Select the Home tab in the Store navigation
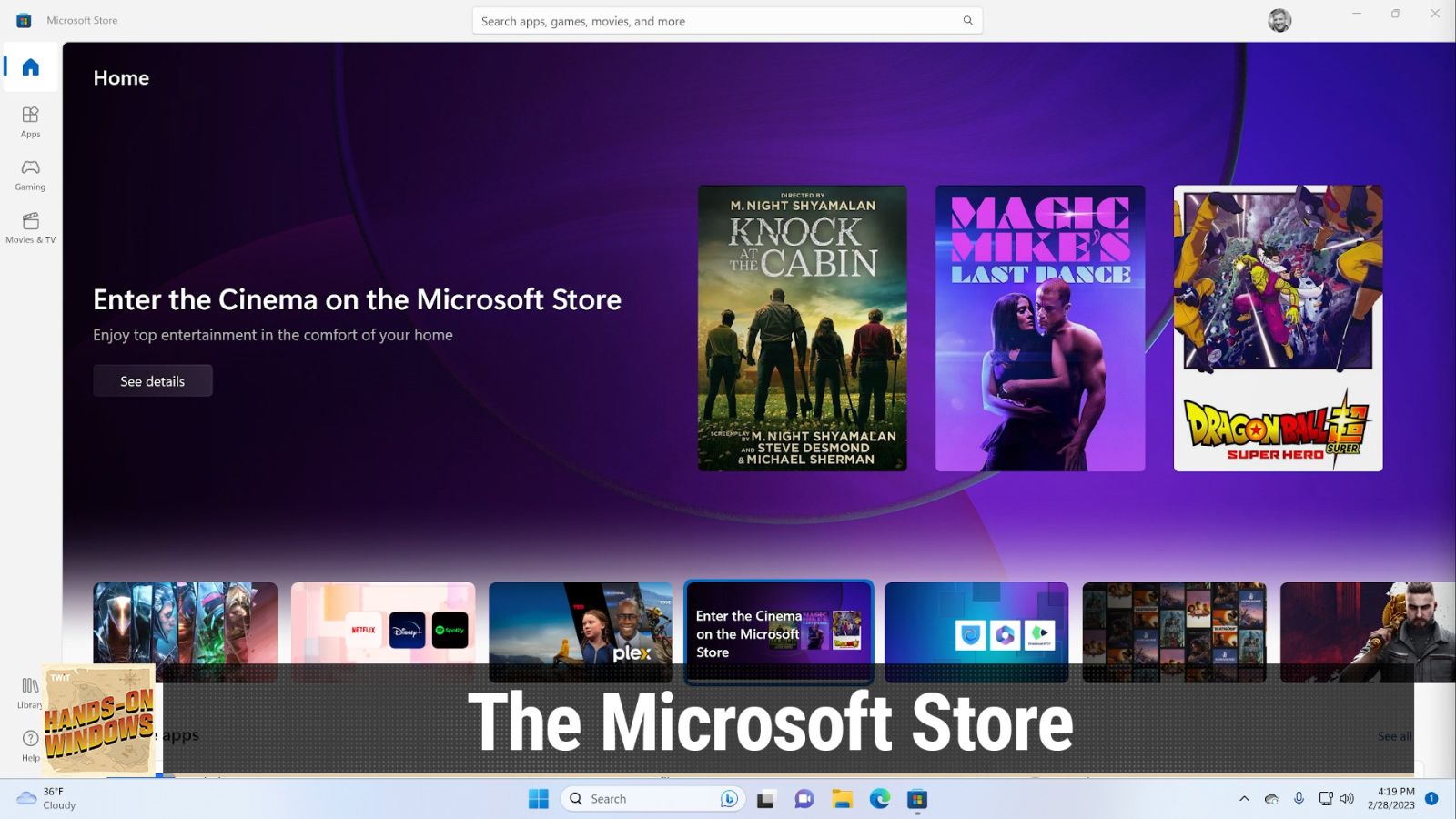 pyautogui.click(x=30, y=66)
